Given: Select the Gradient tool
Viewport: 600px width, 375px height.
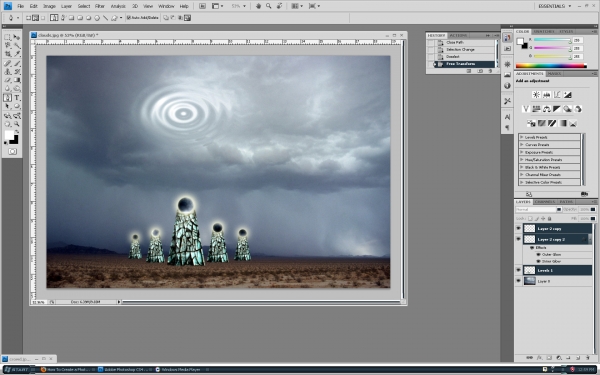Looking at the screenshot, I should [x=16, y=80].
